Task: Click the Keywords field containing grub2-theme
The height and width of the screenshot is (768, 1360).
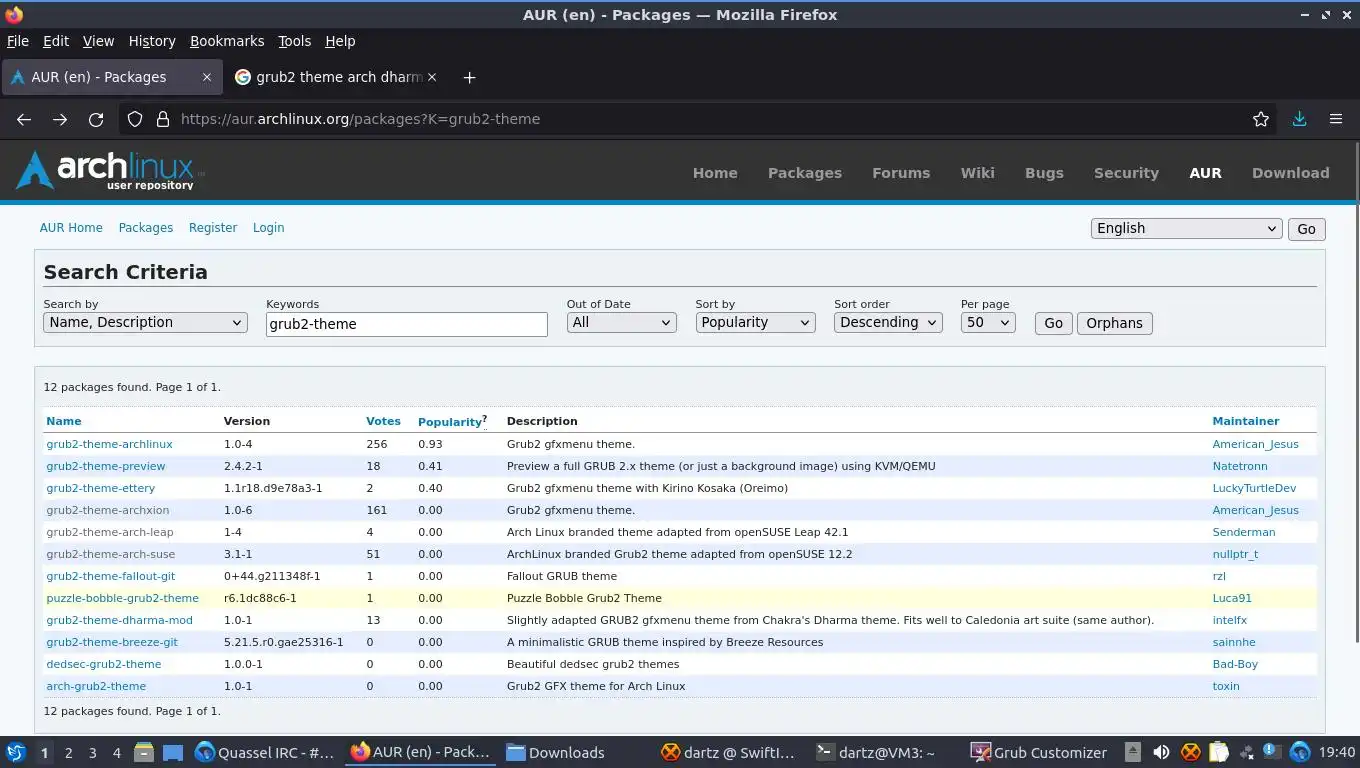Action: 406,324
